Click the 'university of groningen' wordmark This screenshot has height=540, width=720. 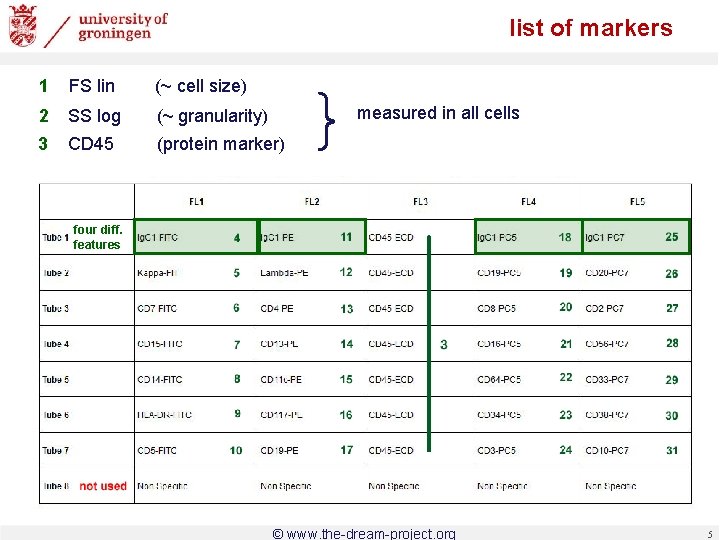coord(123,26)
